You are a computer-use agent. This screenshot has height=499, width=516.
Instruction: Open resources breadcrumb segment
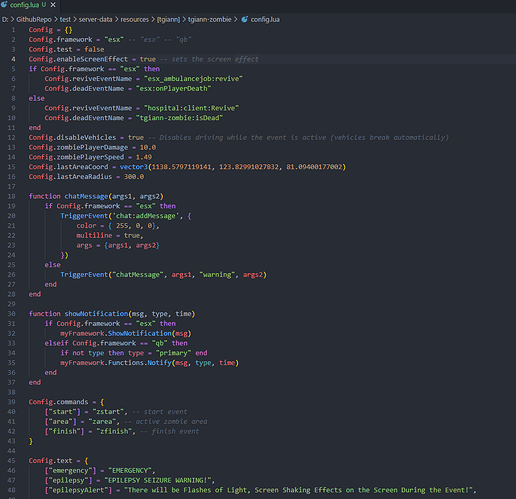tap(135, 19)
